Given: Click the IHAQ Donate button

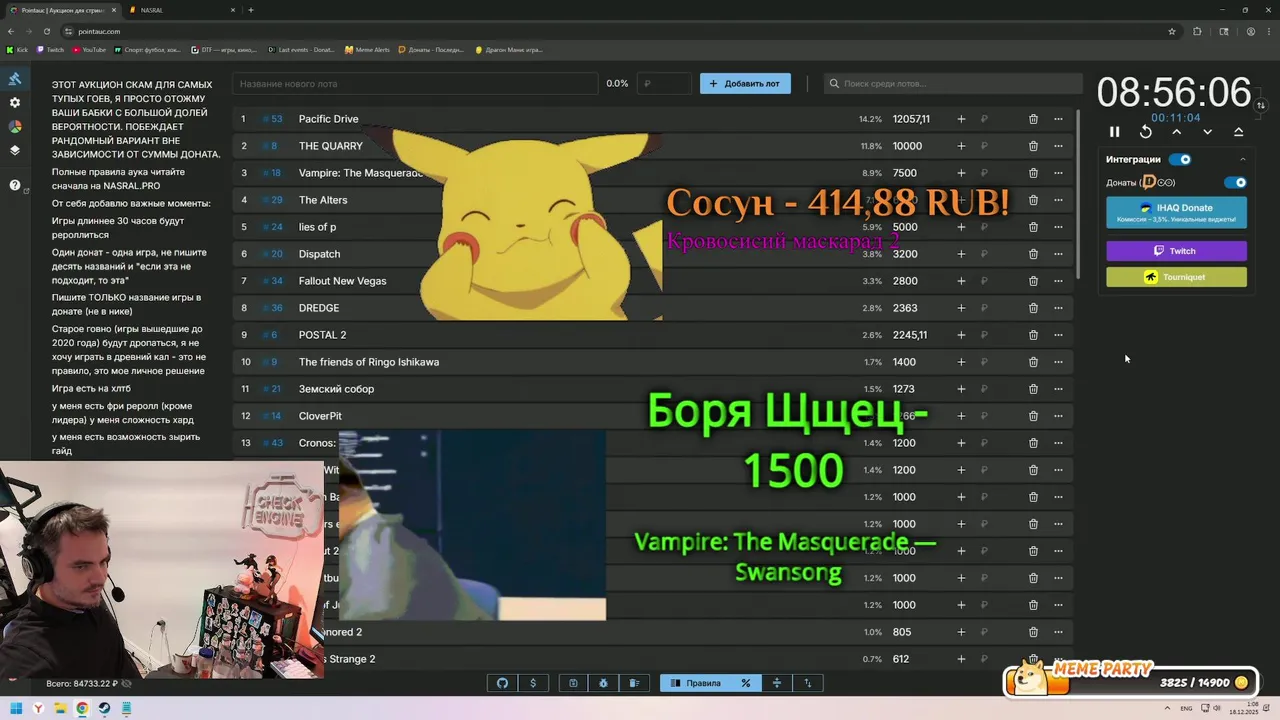Looking at the screenshot, I should point(1176,212).
